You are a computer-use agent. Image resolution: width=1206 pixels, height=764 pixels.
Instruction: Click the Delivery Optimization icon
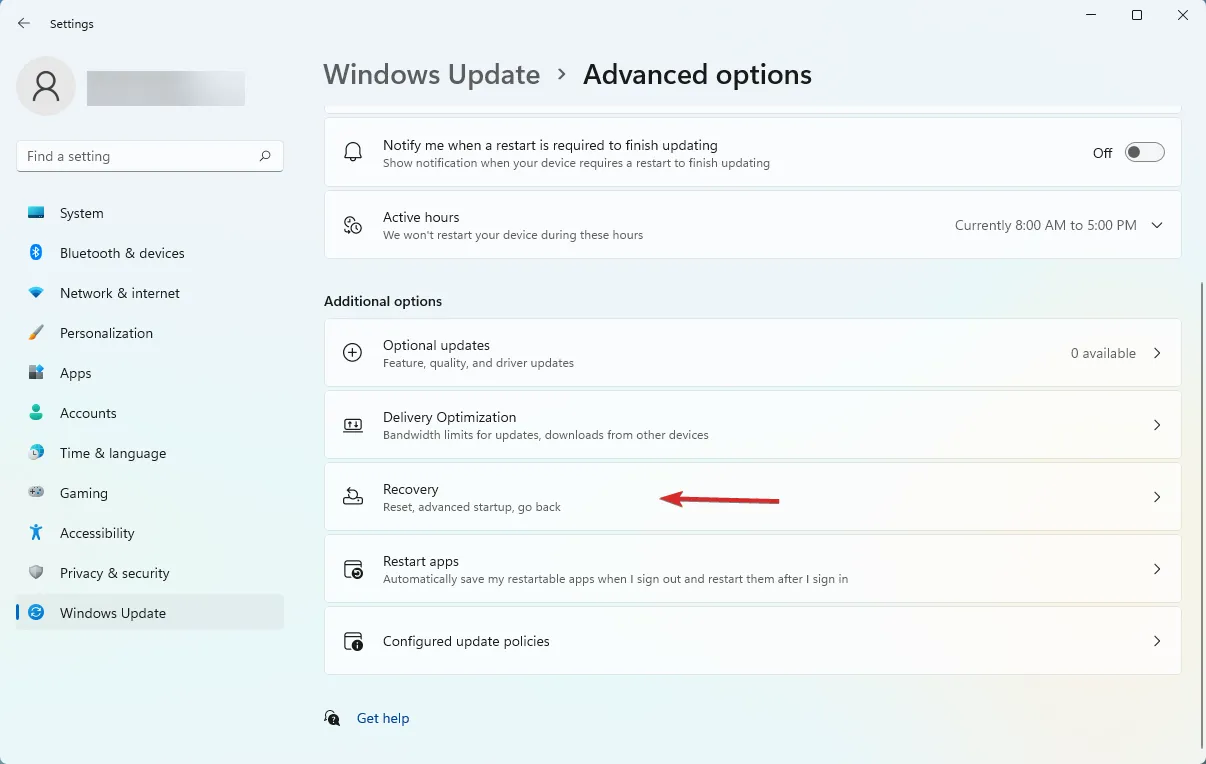[353, 425]
